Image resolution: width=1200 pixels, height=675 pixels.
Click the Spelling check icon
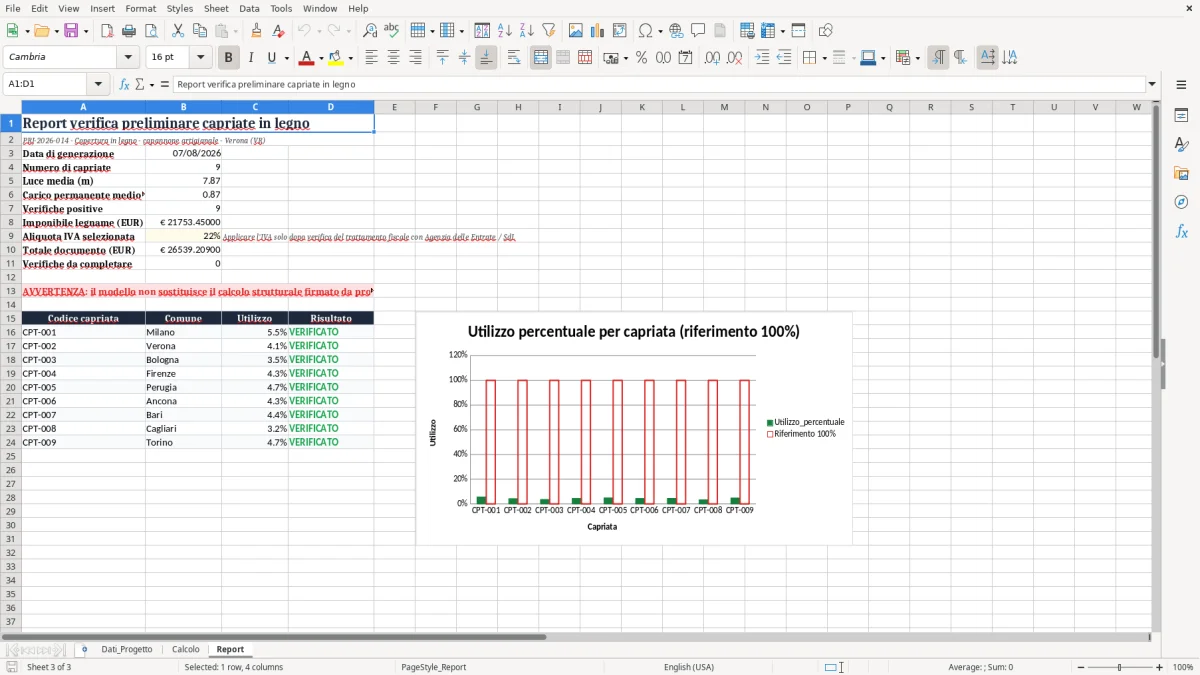(x=392, y=31)
